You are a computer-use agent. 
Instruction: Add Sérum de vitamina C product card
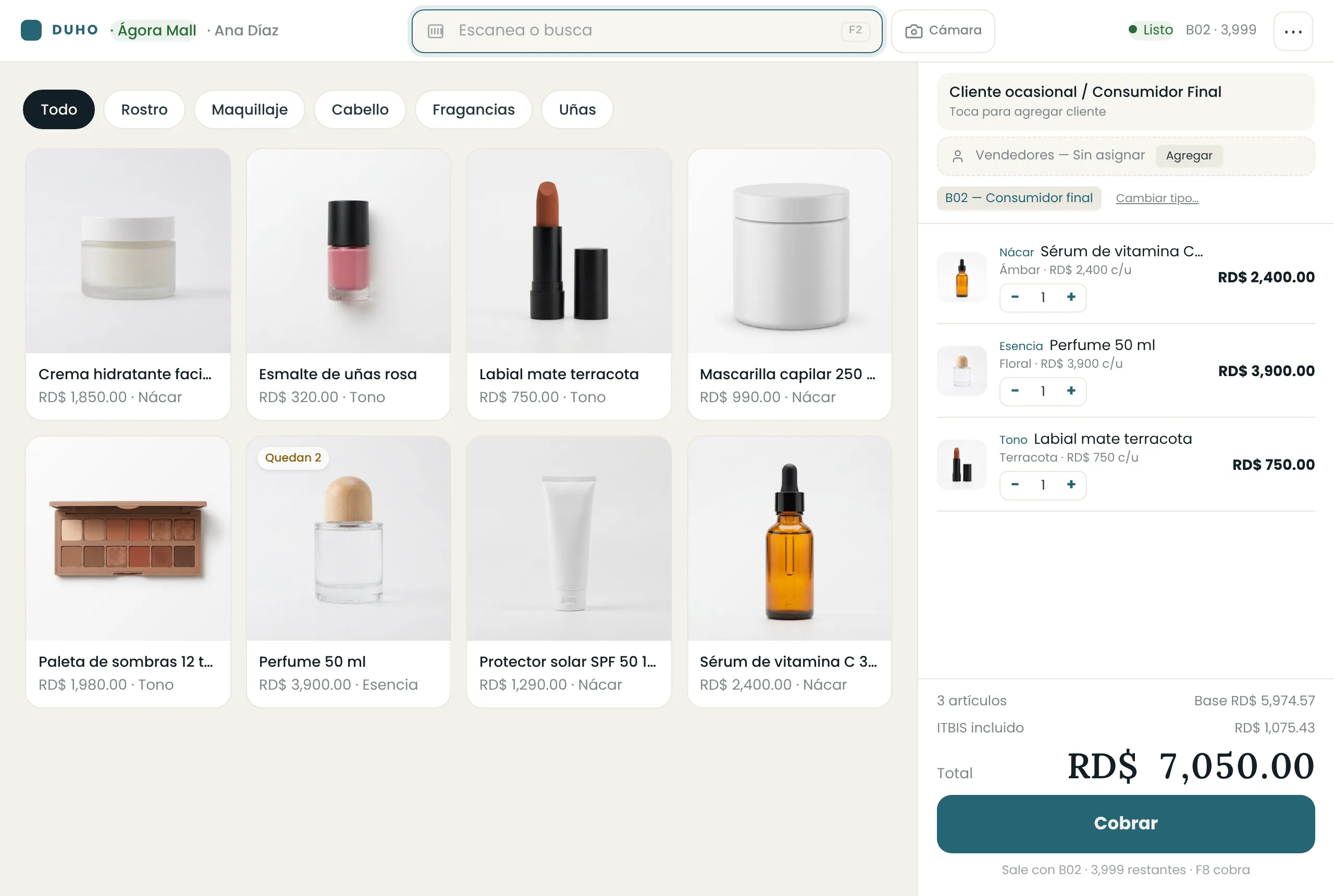click(x=789, y=571)
